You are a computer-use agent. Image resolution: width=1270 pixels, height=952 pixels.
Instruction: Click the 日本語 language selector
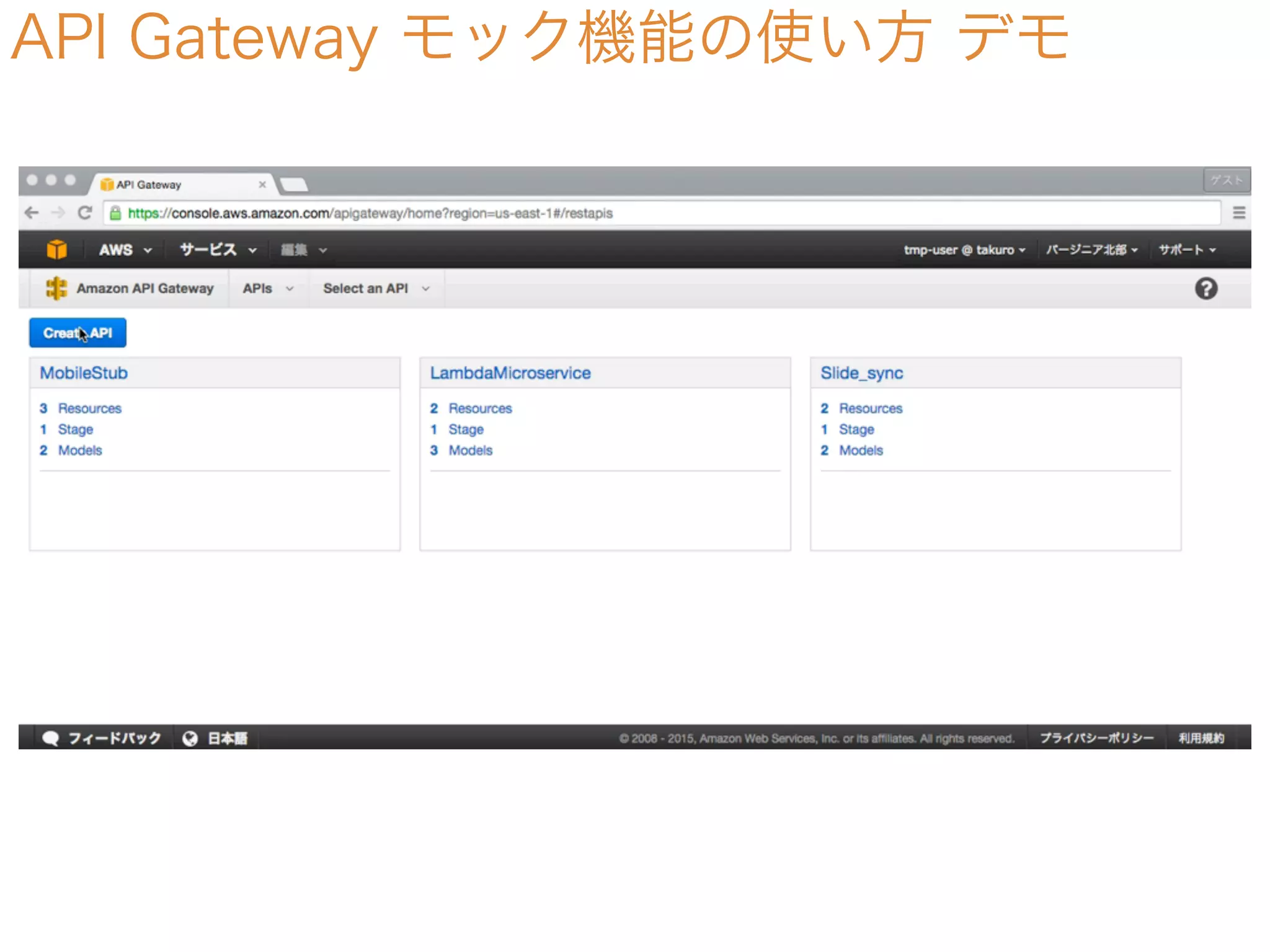pos(228,738)
